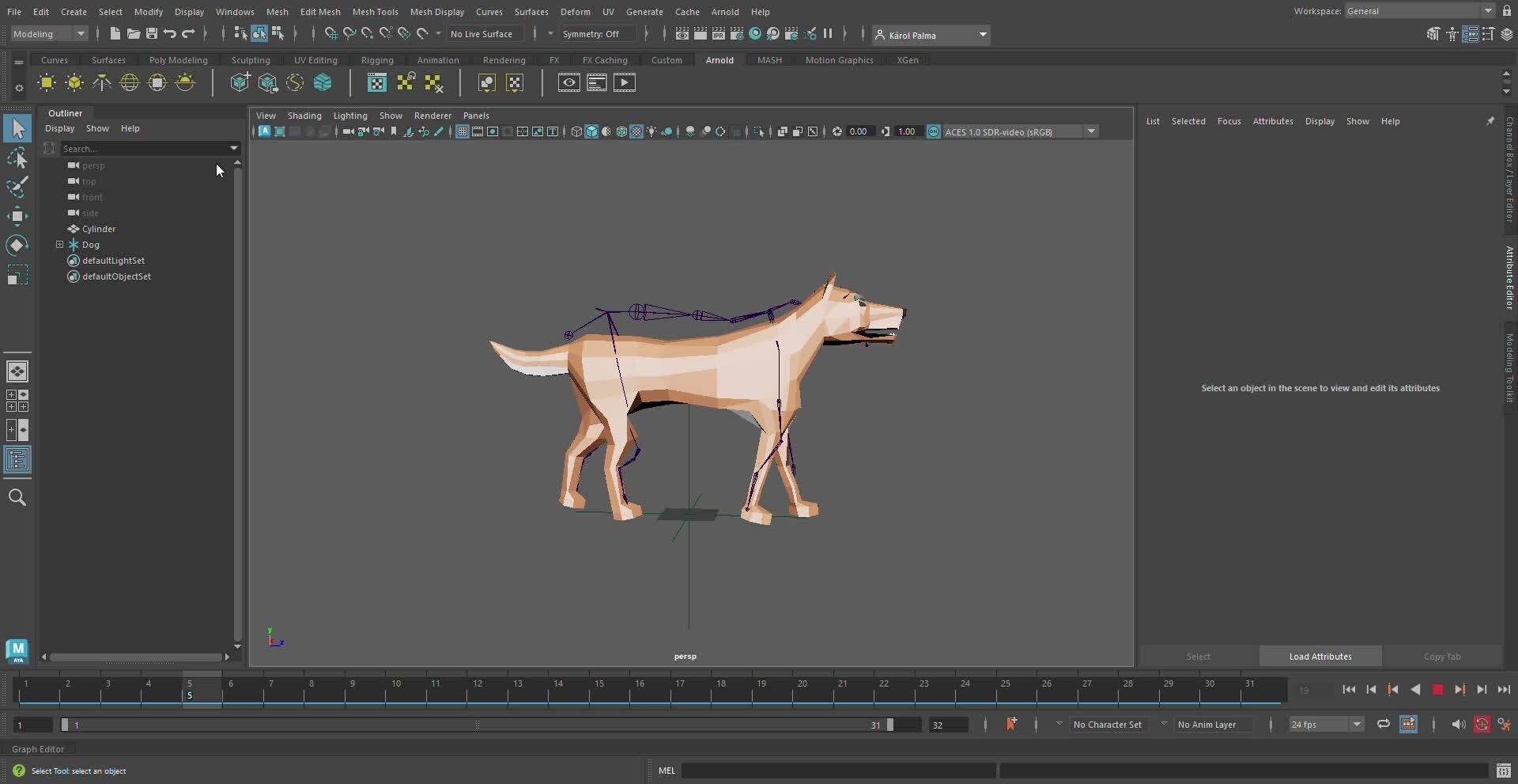Open the Arnold menu in the menu bar

pyautogui.click(x=725, y=12)
